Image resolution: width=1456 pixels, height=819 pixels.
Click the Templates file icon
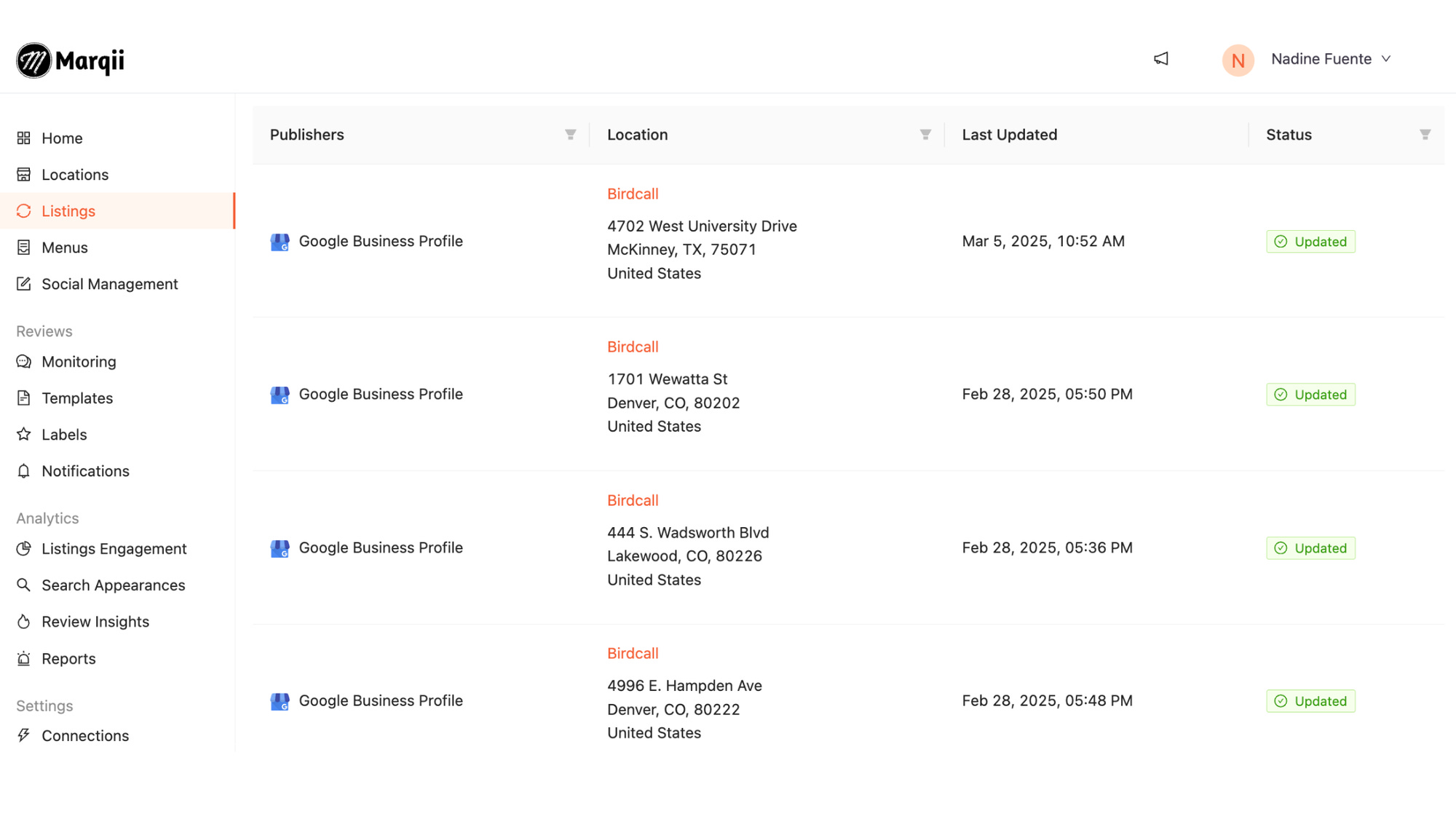tap(24, 398)
